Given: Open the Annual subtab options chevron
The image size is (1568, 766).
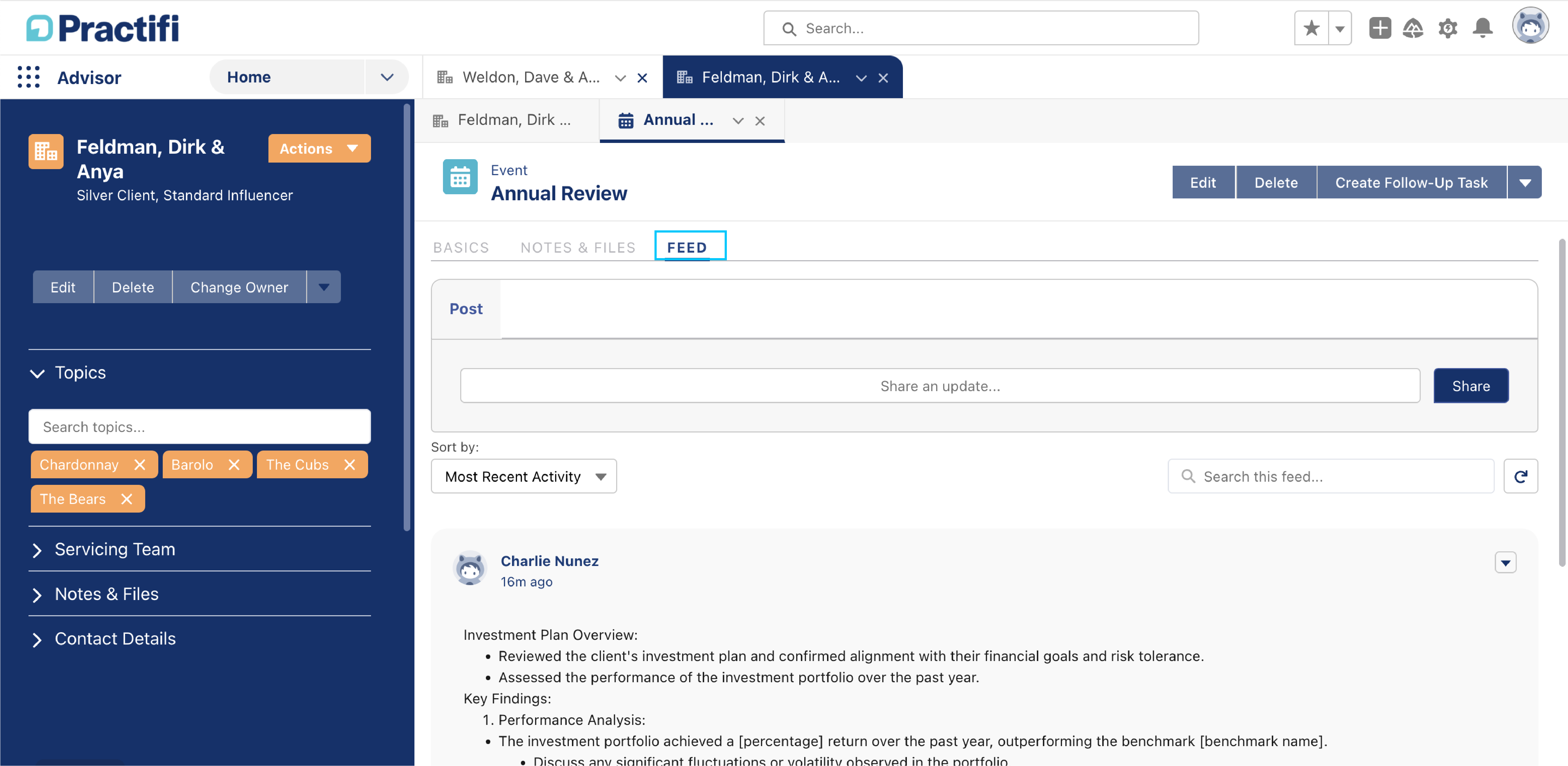Looking at the screenshot, I should [738, 121].
